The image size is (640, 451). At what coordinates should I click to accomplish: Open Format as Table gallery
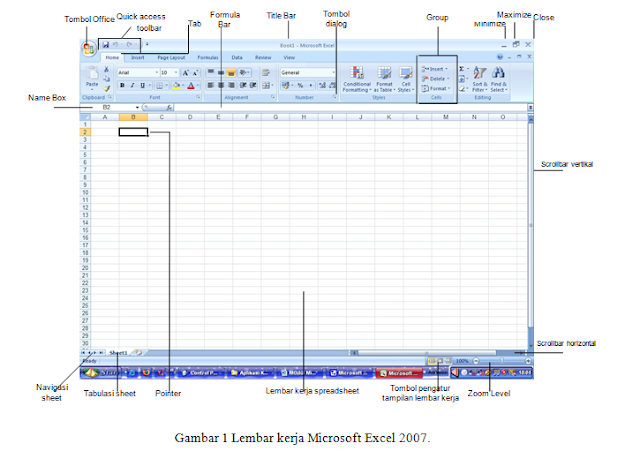pos(384,79)
